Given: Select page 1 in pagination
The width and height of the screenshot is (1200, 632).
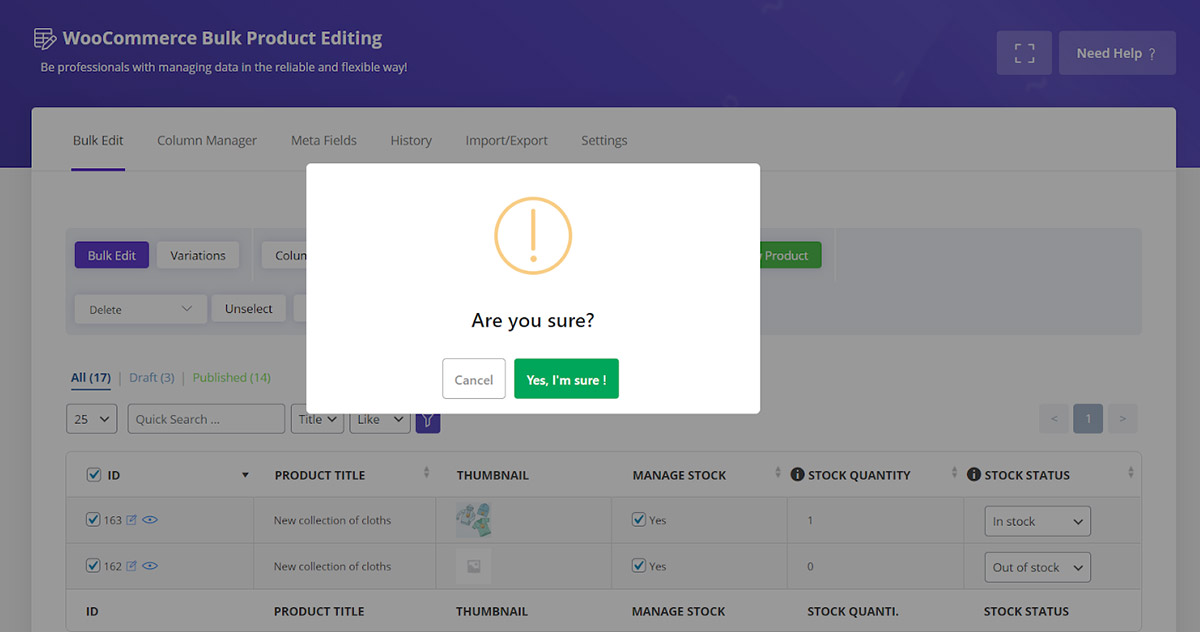Looking at the screenshot, I should pyautogui.click(x=1088, y=419).
